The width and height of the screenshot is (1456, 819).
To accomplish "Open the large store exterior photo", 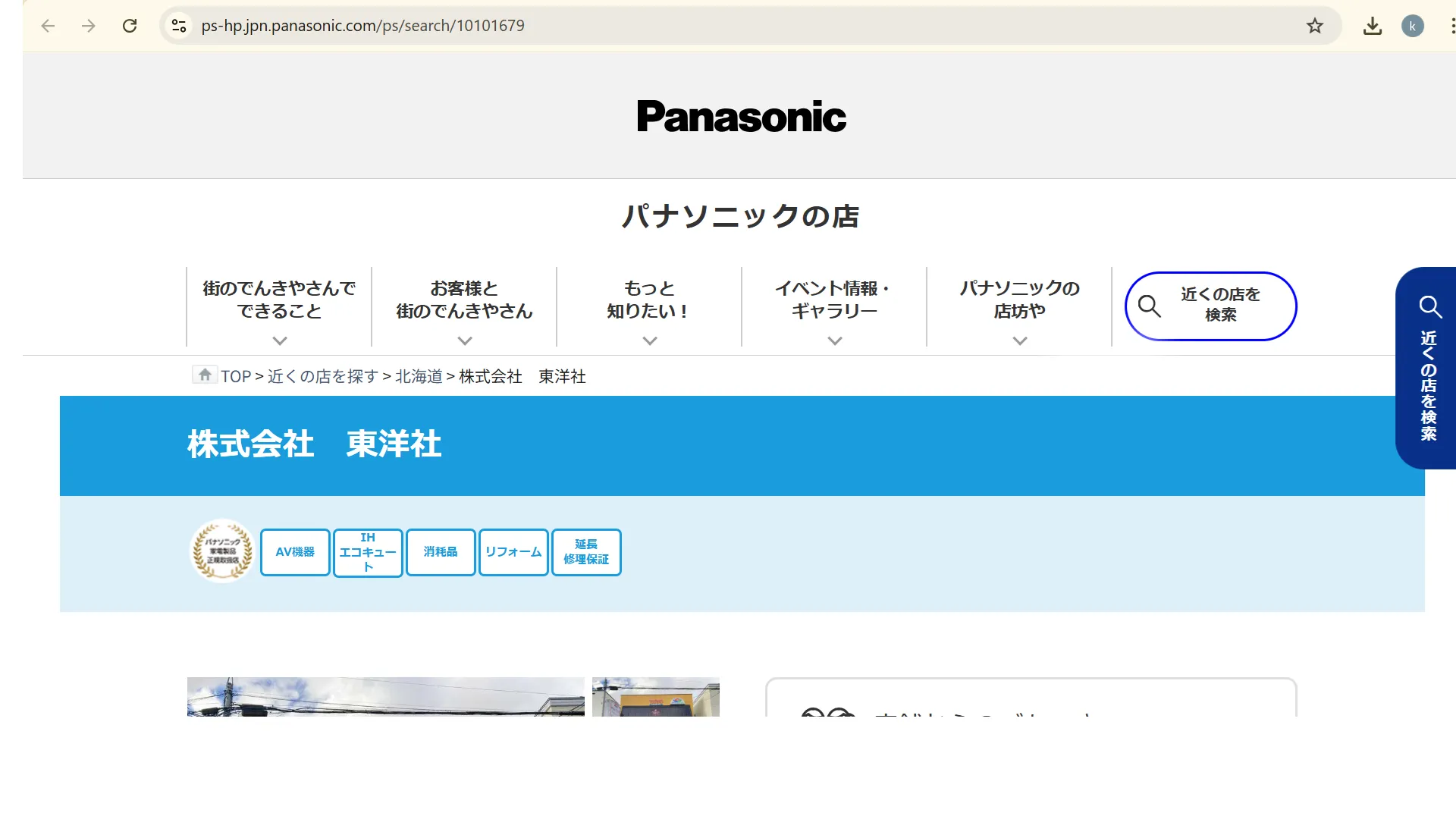I will (x=386, y=697).
